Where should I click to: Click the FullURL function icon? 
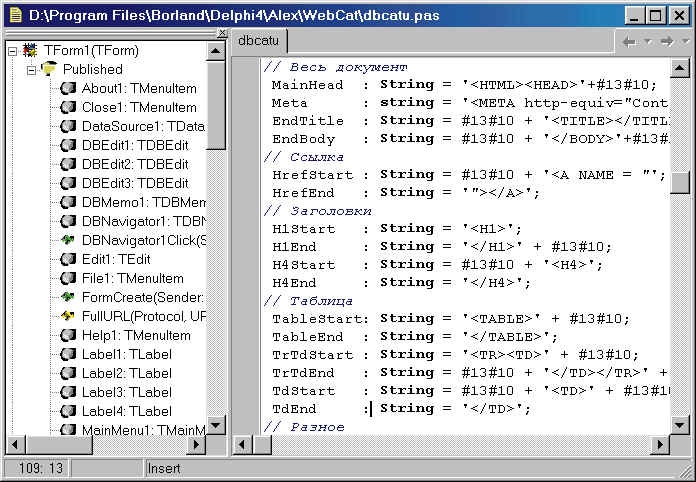(x=68, y=316)
